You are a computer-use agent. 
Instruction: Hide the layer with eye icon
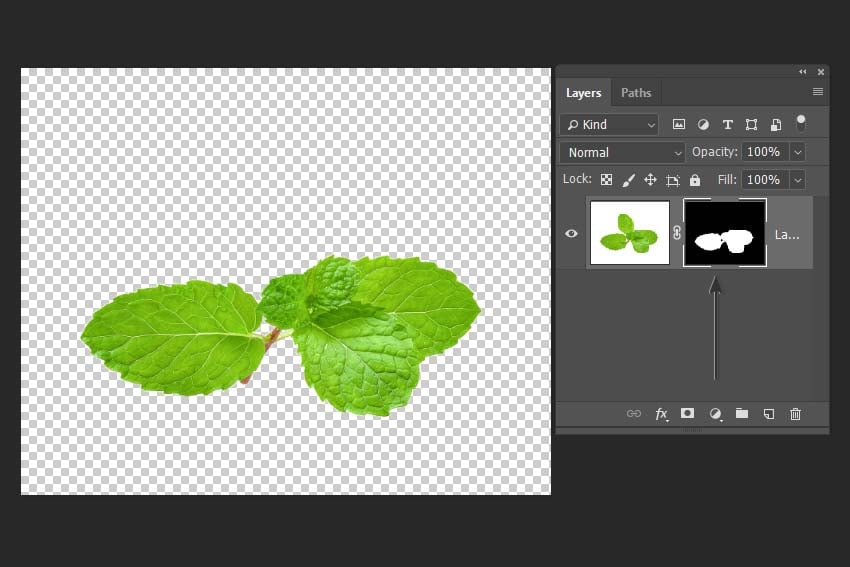(571, 234)
